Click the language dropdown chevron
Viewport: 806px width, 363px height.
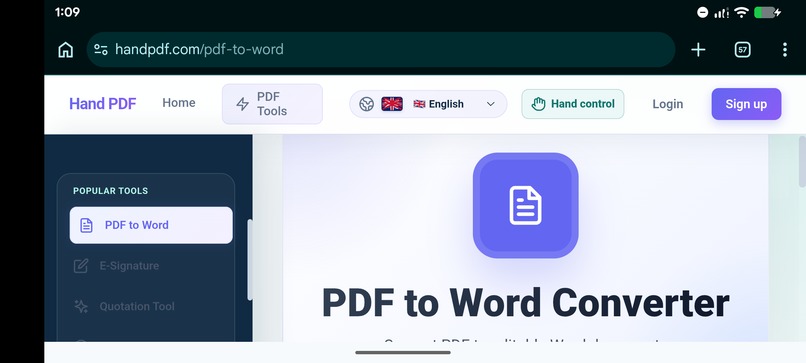(x=490, y=104)
